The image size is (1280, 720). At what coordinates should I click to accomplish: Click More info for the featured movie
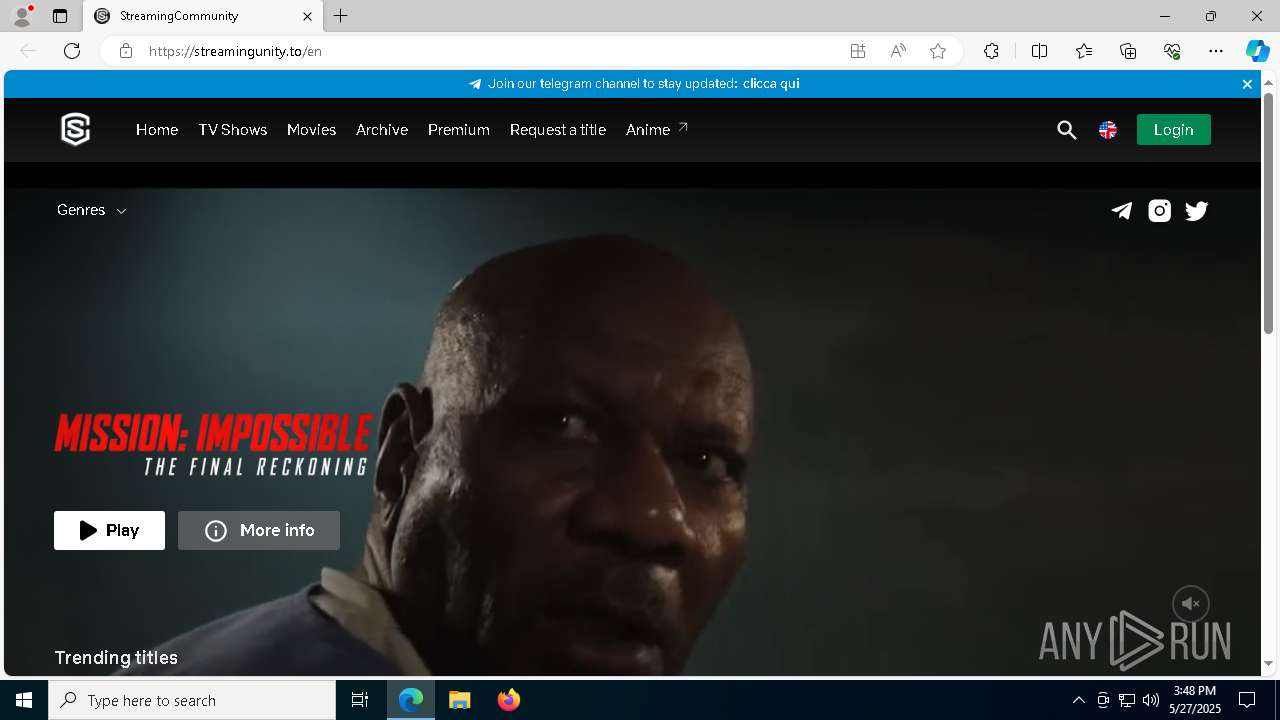(259, 531)
